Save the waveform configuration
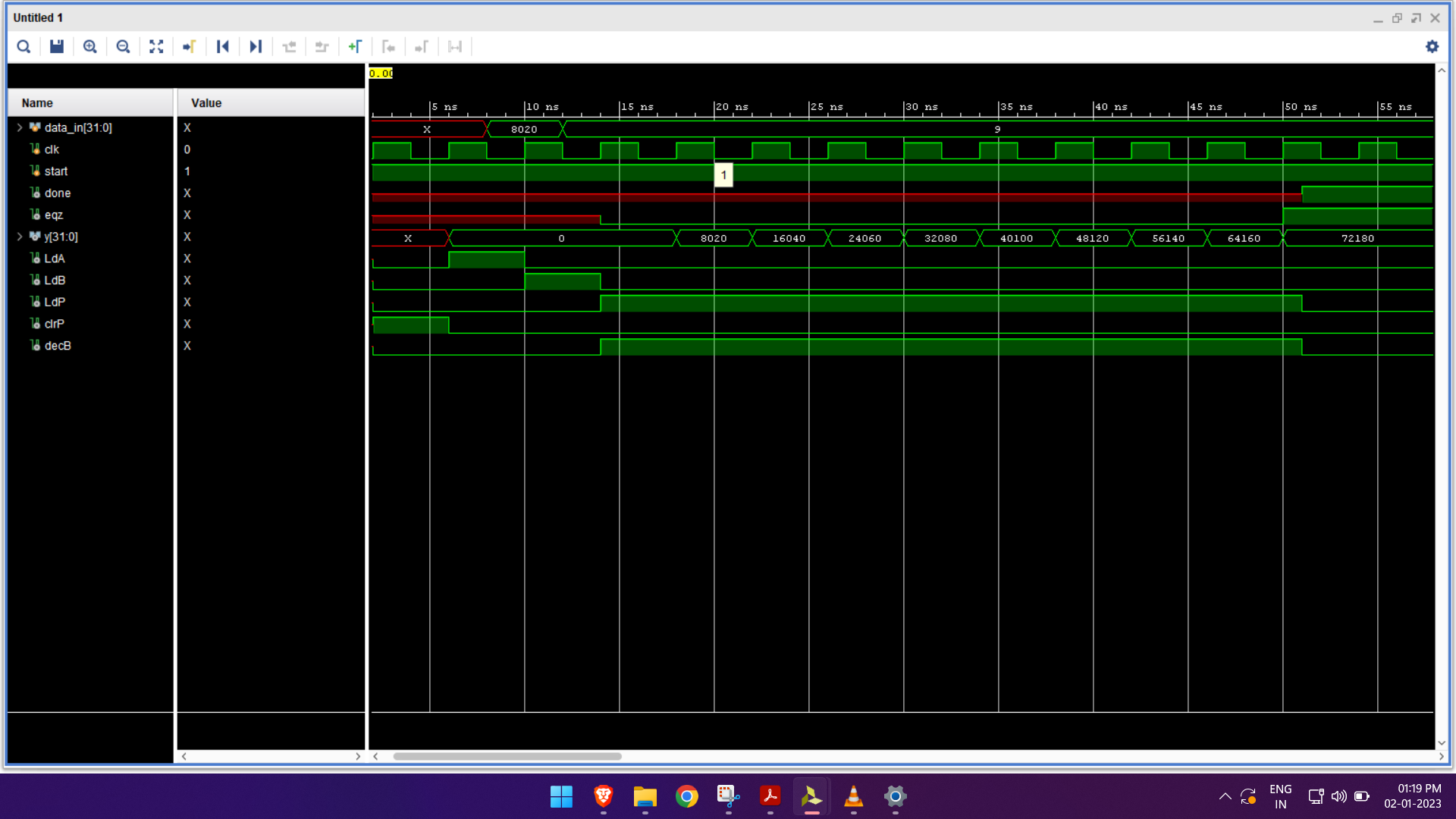The width and height of the screenshot is (1456, 819). tap(57, 47)
